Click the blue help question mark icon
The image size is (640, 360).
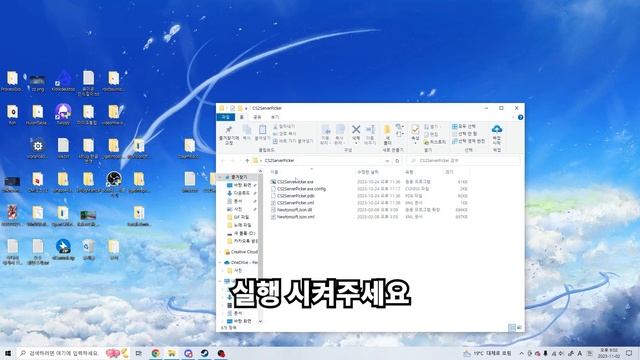[x=520, y=117]
